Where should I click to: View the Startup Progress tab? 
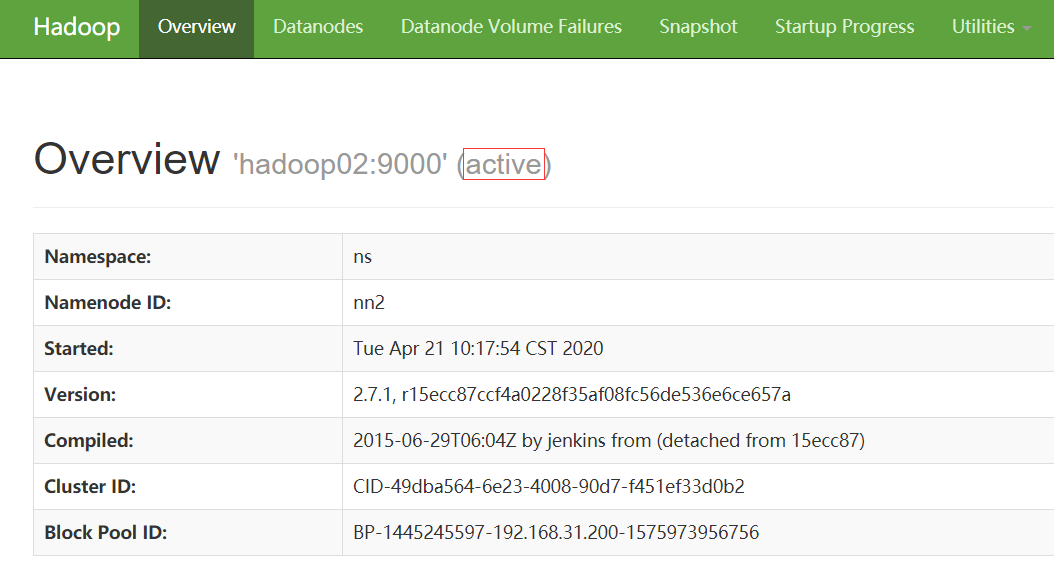[x=844, y=28]
